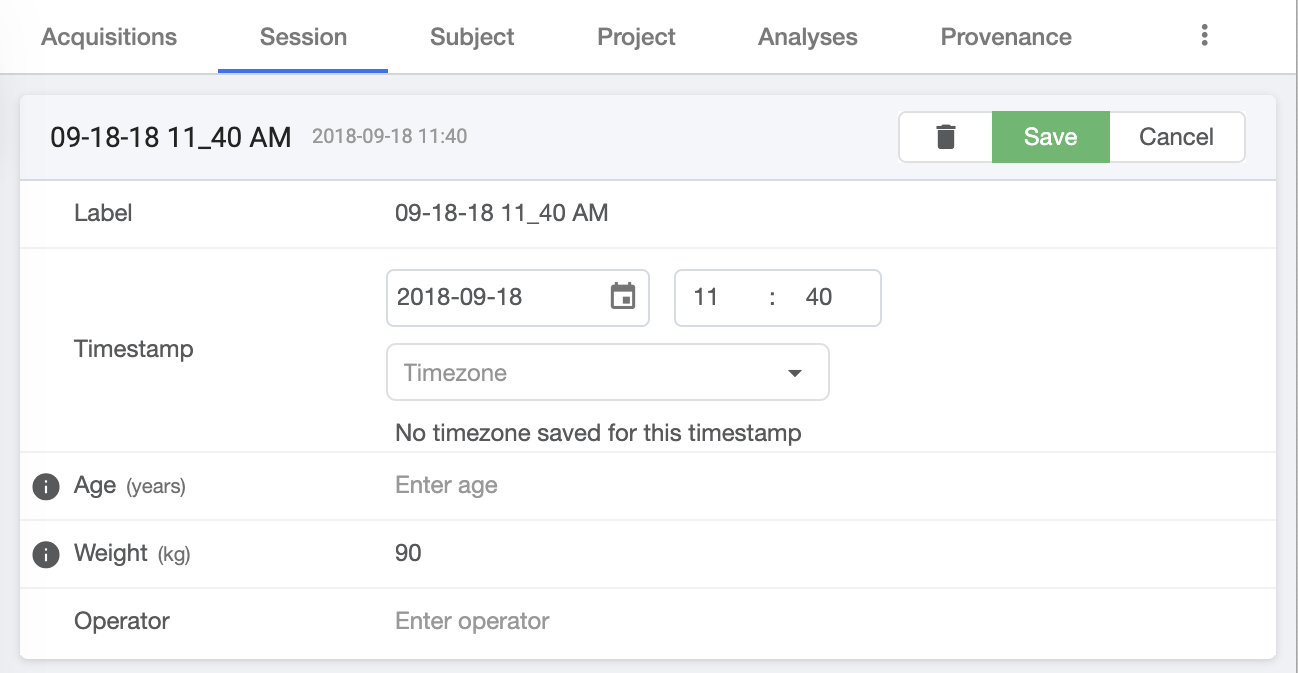1298x673 pixels.
Task: Switch to the Analyses tab
Action: [808, 37]
